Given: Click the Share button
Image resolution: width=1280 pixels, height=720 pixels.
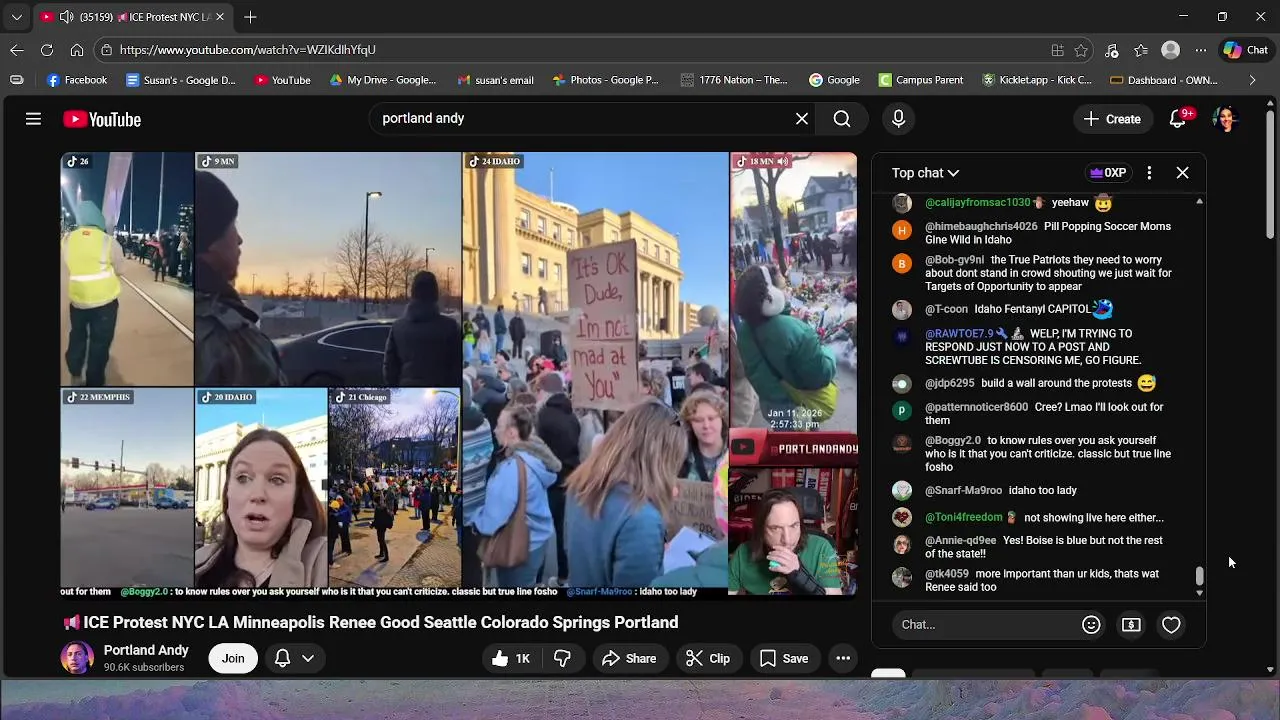Looking at the screenshot, I should [x=629, y=658].
